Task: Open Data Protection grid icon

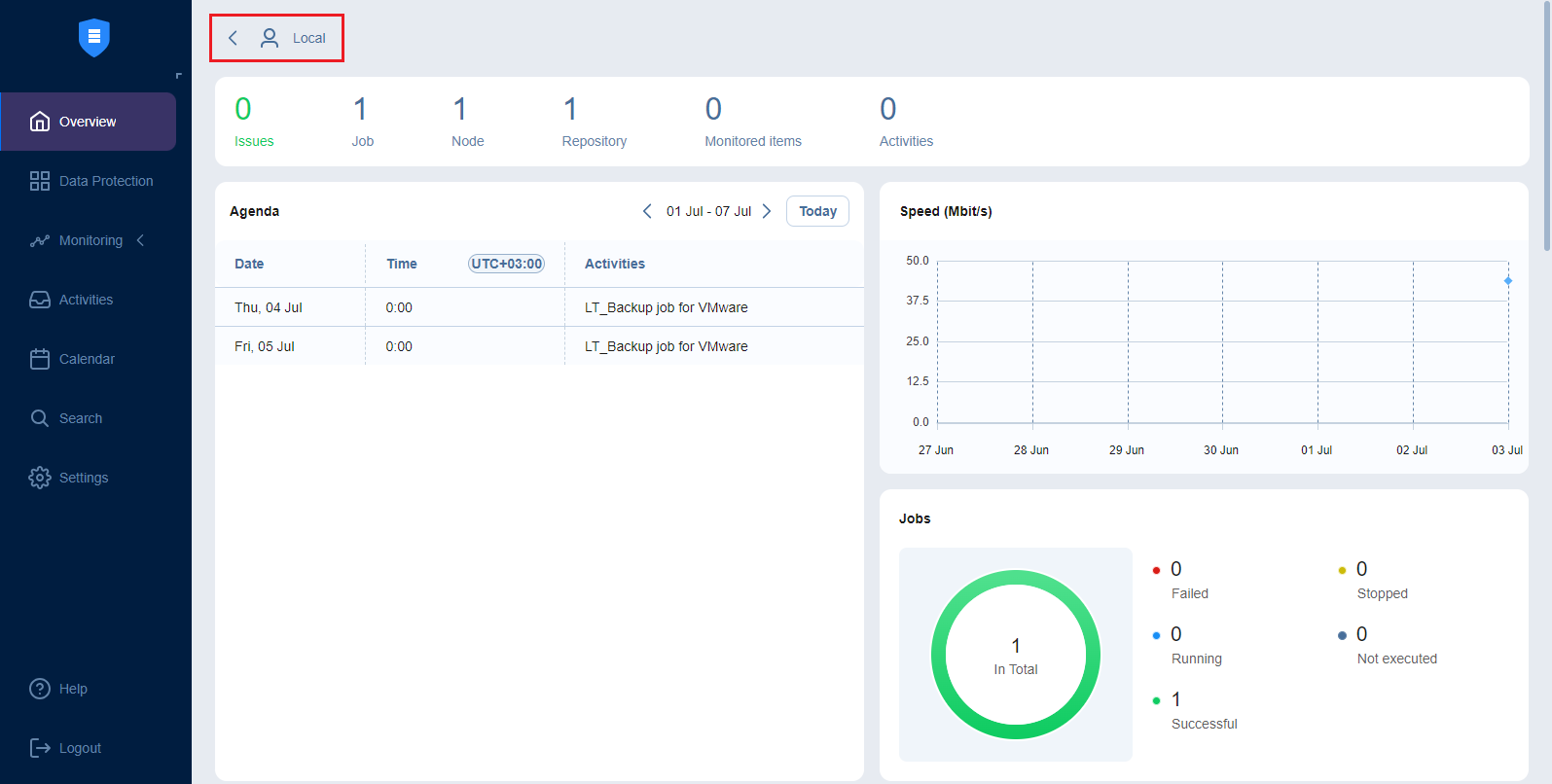Action: [40, 181]
